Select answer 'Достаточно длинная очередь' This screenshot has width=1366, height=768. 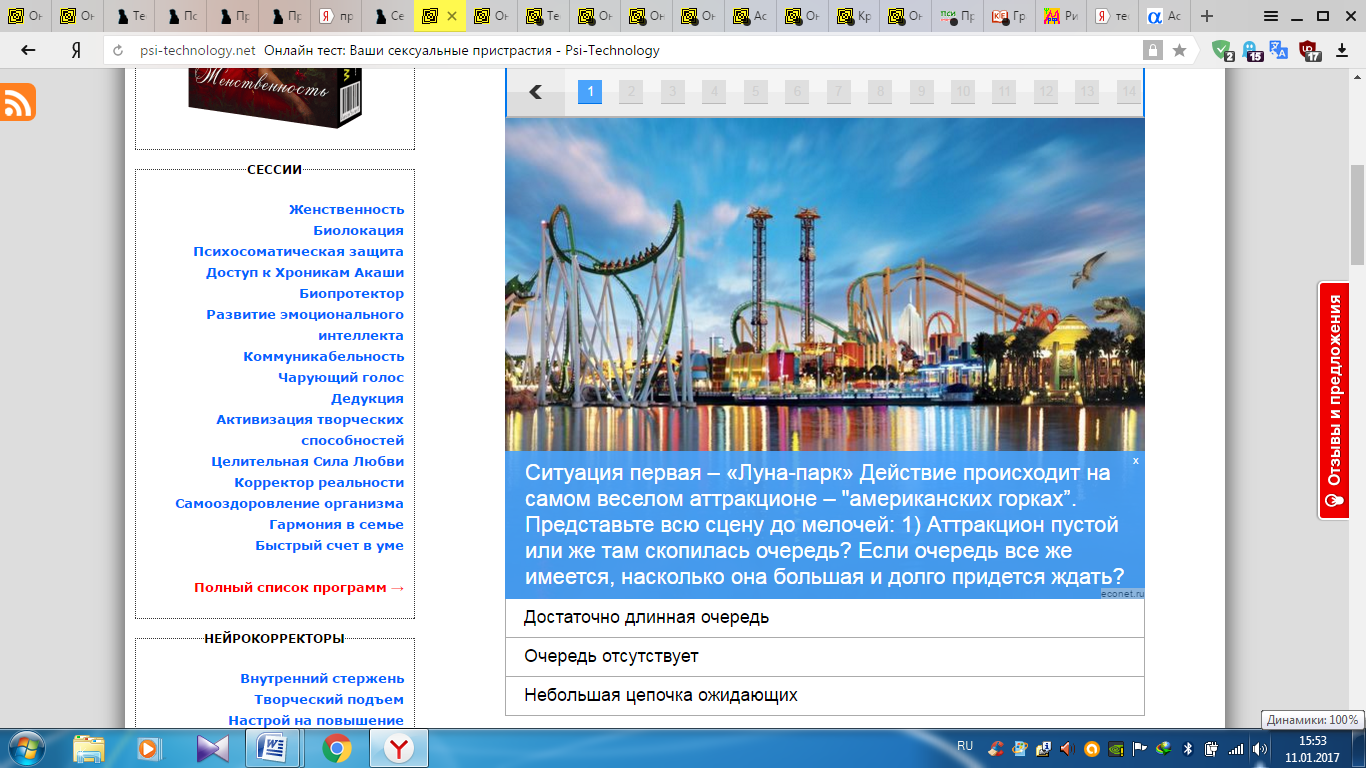[x=824, y=618]
